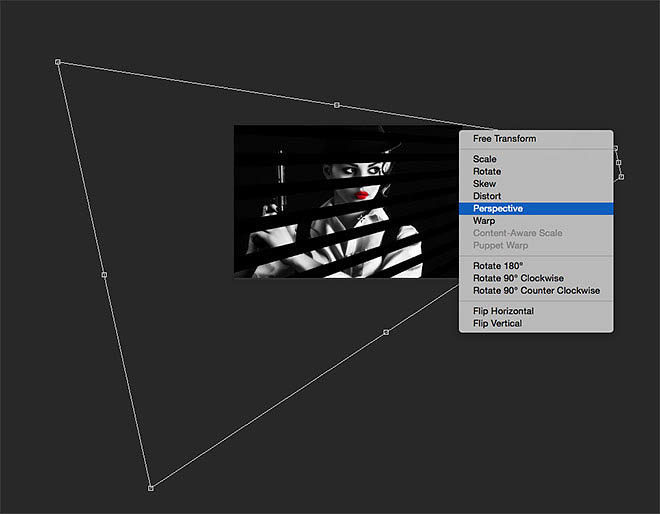
Task: Click the highlighted Perspective option
Action: (498, 209)
